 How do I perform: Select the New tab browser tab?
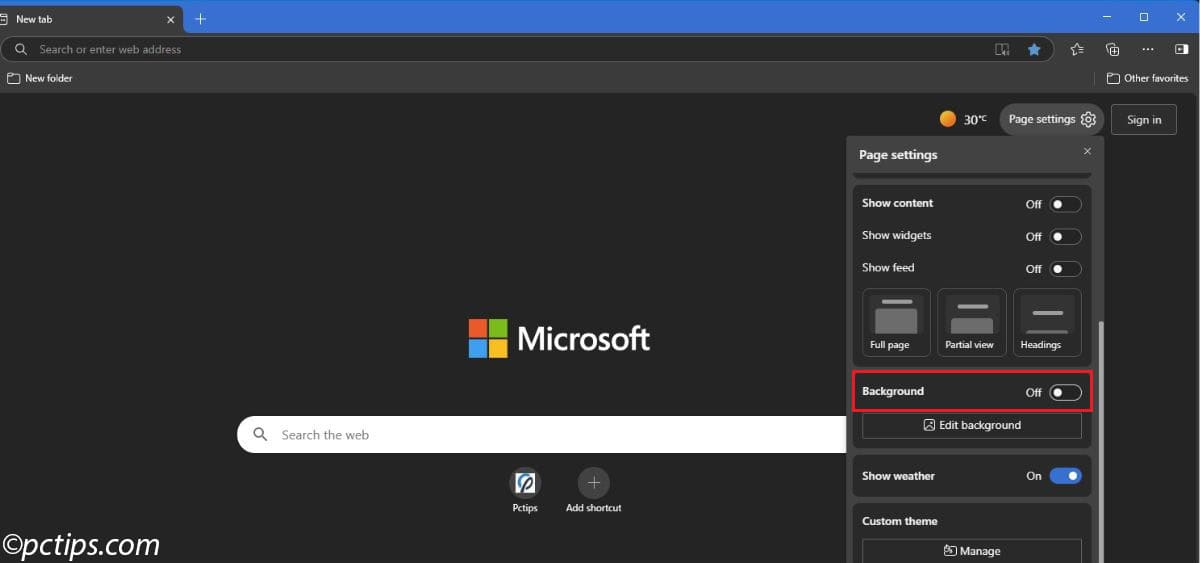[x=91, y=19]
